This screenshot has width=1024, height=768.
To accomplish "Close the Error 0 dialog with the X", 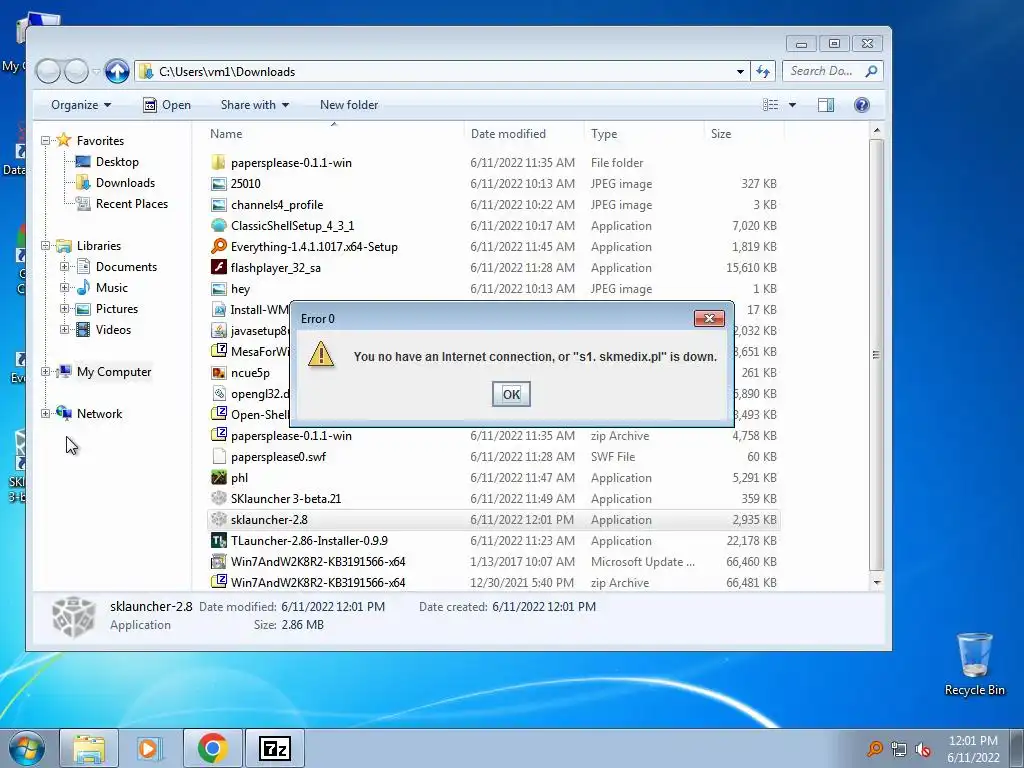I will pyautogui.click(x=709, y=318).
